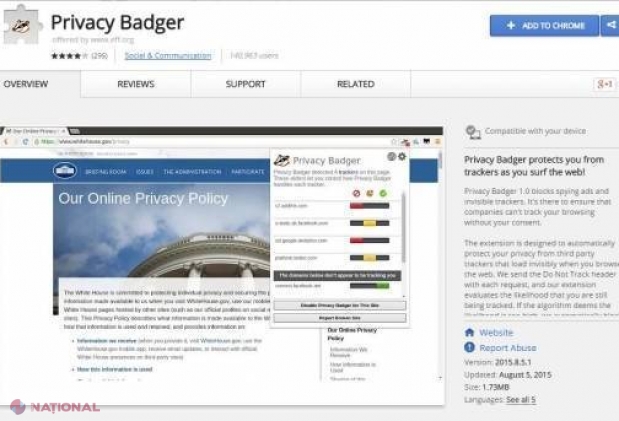The image size is (619, 421).
Task: Click the Google +1 button
Action: [604, 84]
